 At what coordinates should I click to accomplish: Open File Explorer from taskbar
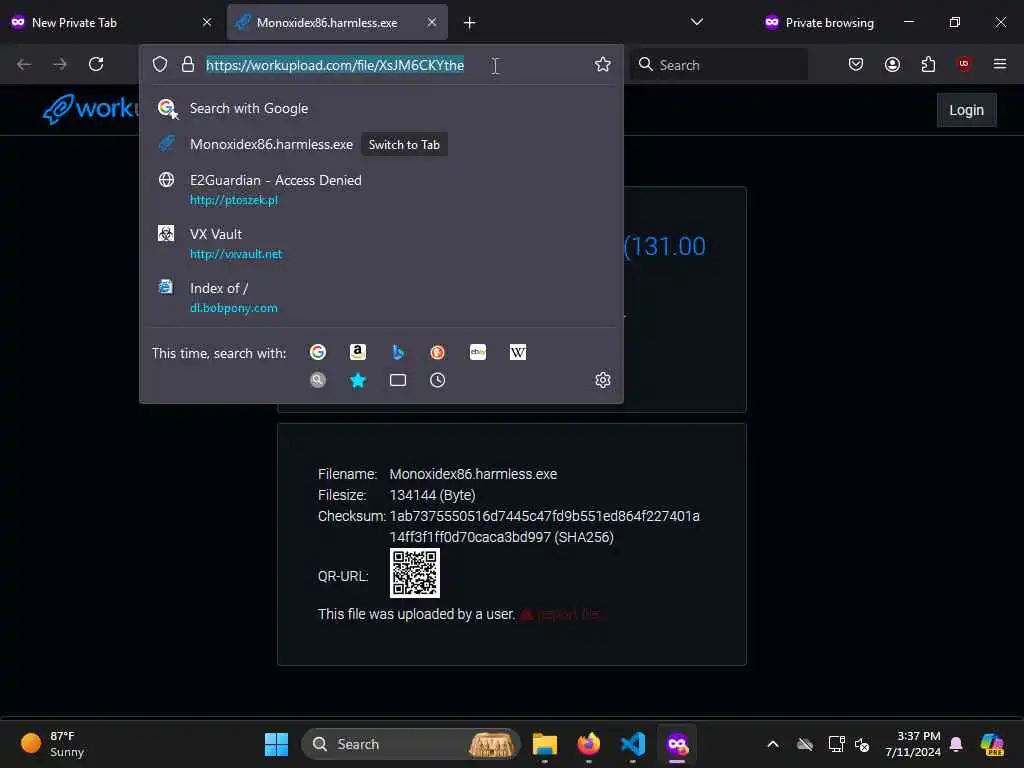point(545,744)
